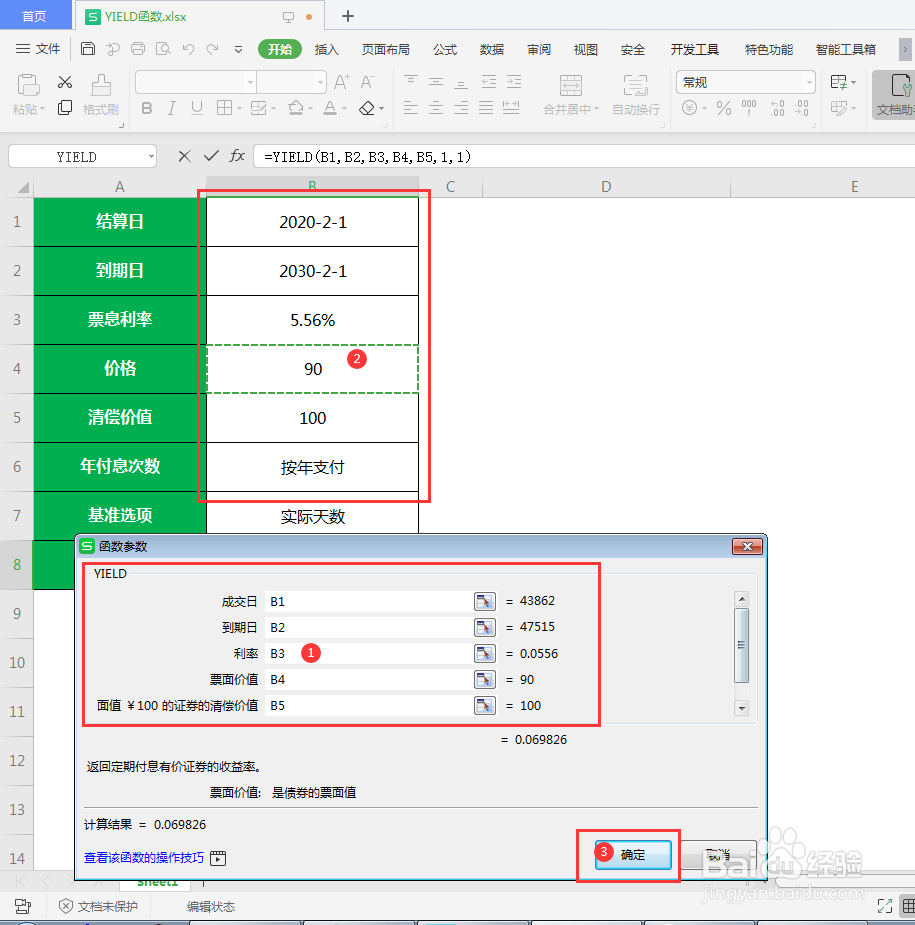Image resolution: width=915 pixels, height=925 pixels.
Task: Open the font name dropdown
Action: 251,83
